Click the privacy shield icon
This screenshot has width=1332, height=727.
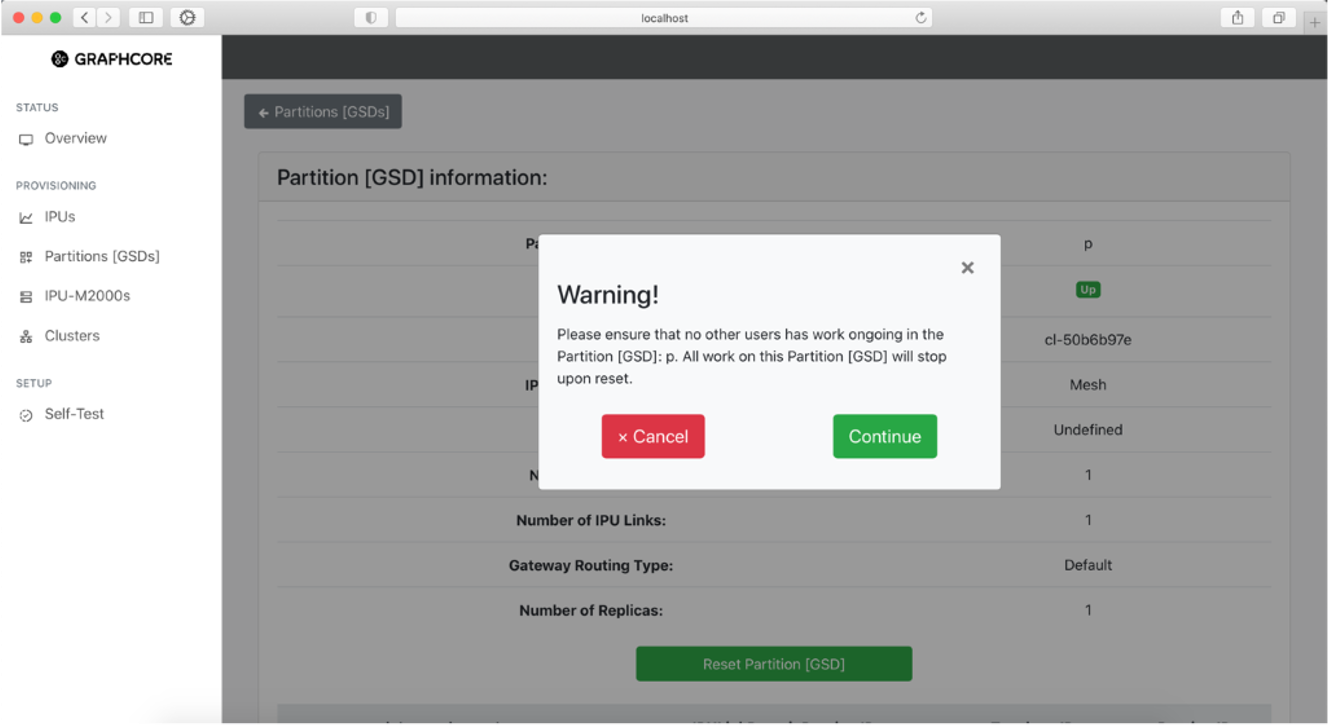(x=371, y=18)
